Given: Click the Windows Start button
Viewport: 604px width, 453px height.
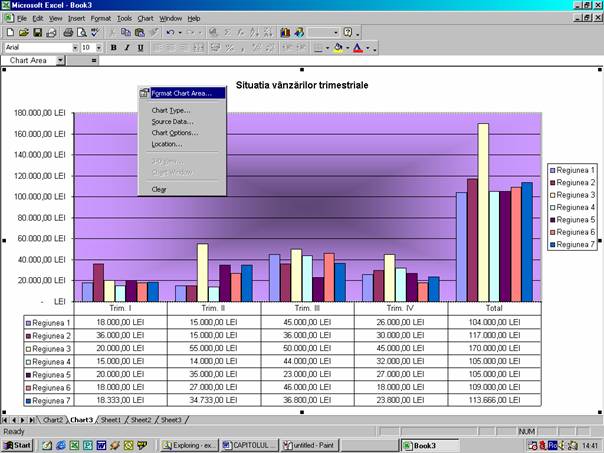Looking at the screenshot, I should [x=17, y=444].
